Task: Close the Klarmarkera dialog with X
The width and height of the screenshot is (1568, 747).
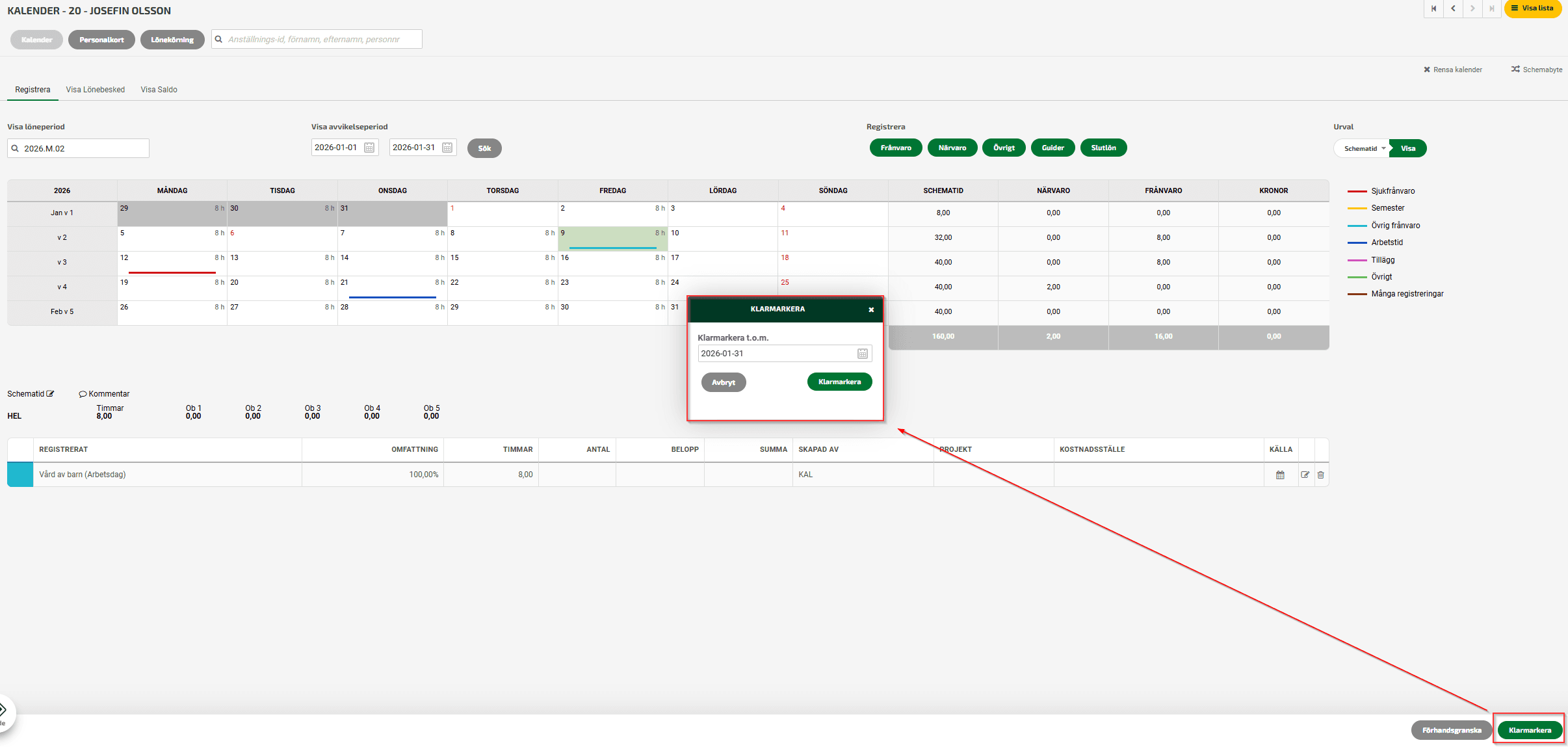Action: pyautogui.click(x=871, y=310)
